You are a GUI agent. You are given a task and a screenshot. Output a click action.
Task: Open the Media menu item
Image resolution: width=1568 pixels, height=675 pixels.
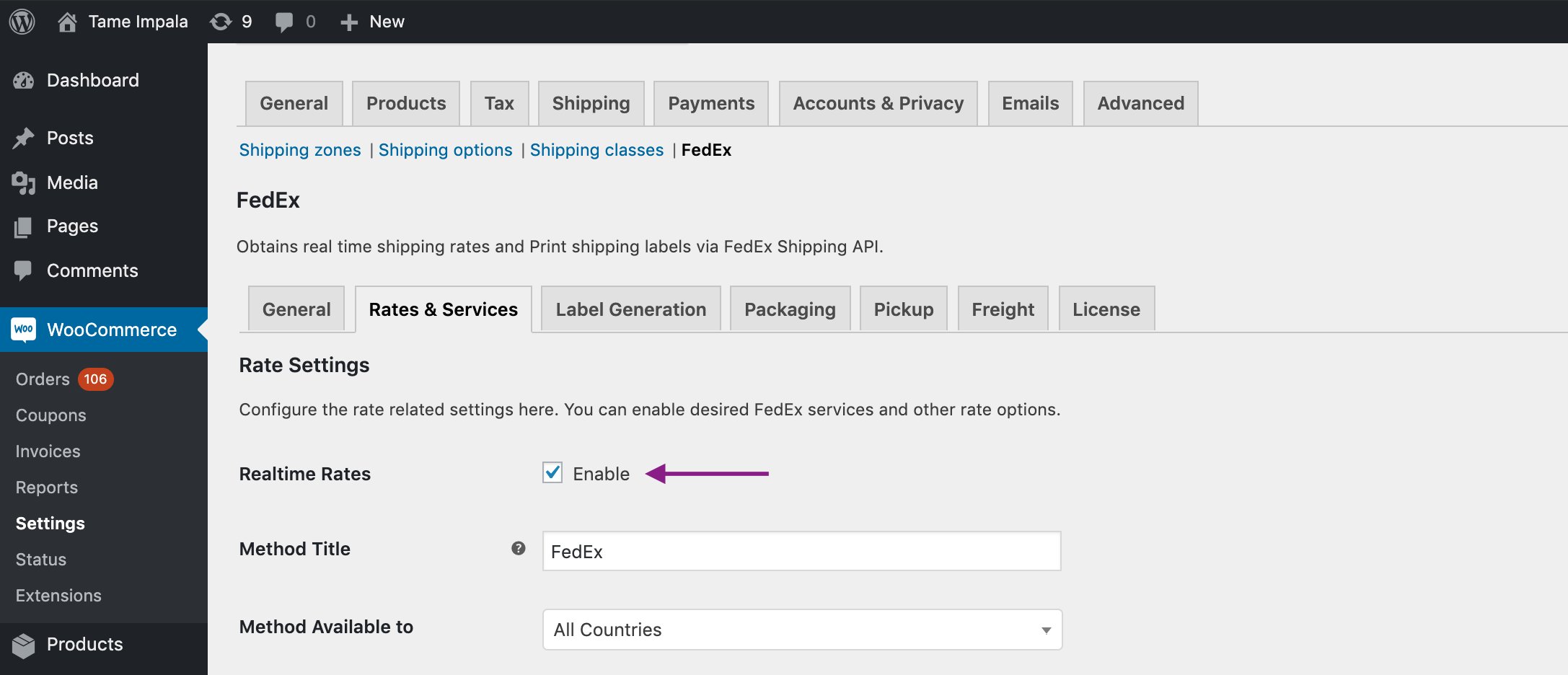pyautogui.click(x=104, y=182)
